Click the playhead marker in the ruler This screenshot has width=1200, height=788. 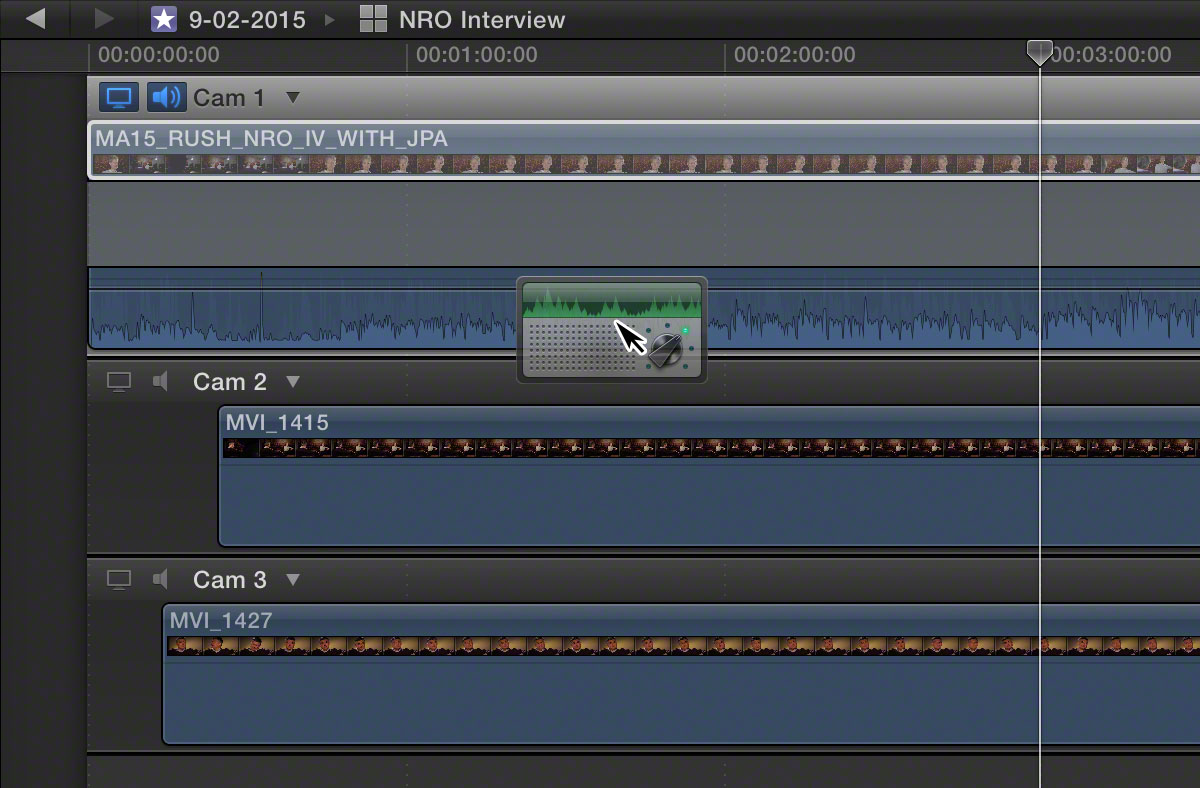click(1040, 53)
